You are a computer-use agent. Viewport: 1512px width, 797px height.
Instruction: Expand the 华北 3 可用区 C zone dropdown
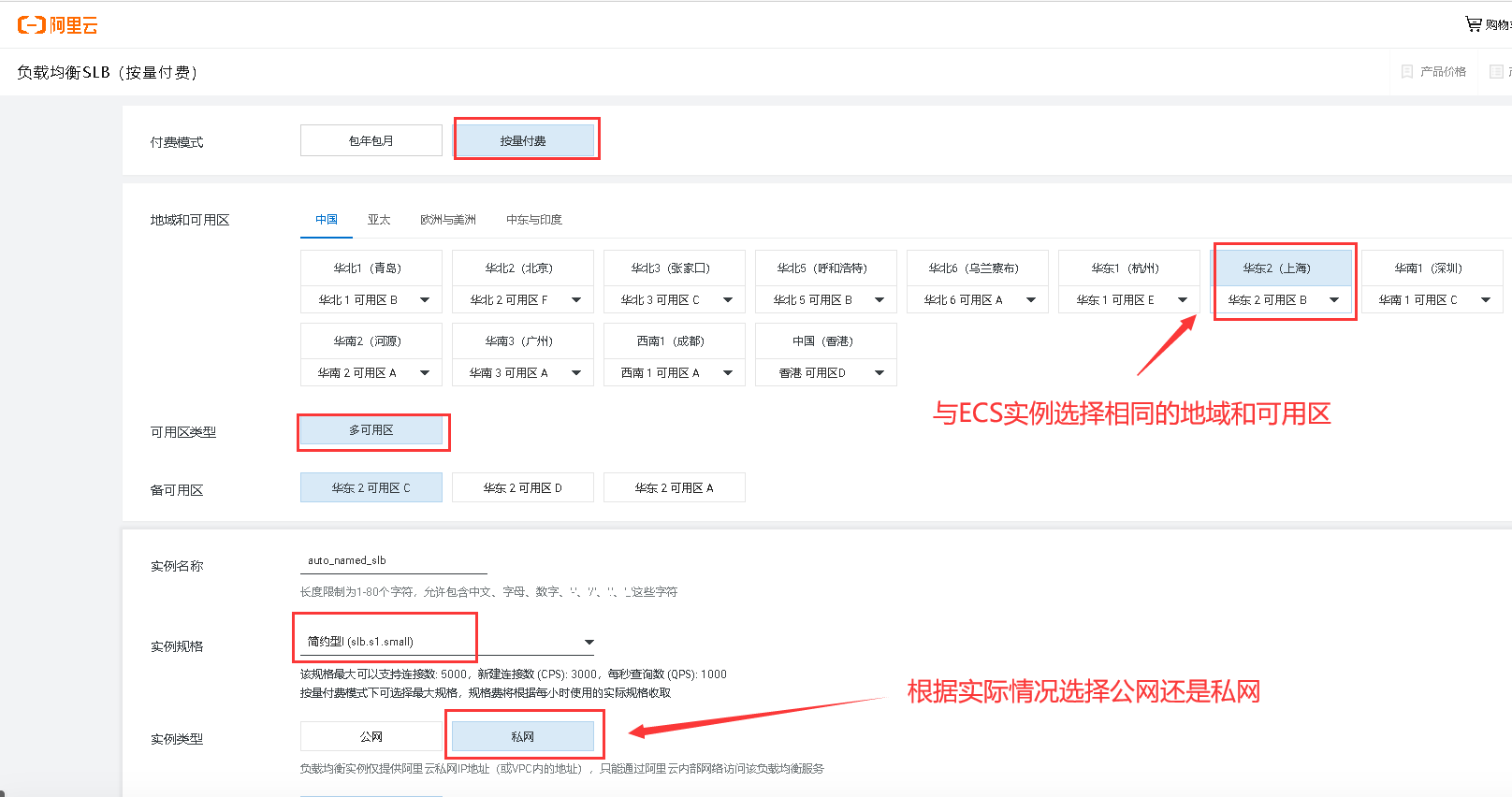[x=675, y=299]
